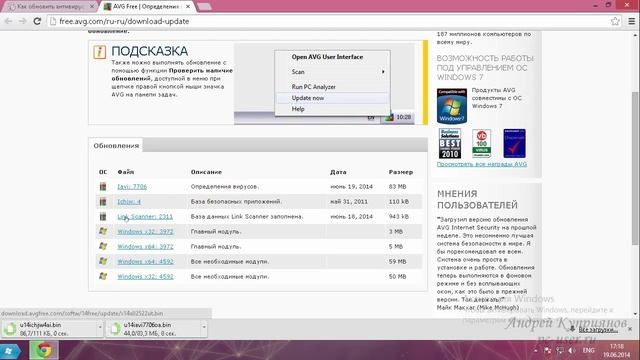The height and width of the screenshot is (360, 640).
Task: Click the 'Размер' column header
Action: point(400,172)
